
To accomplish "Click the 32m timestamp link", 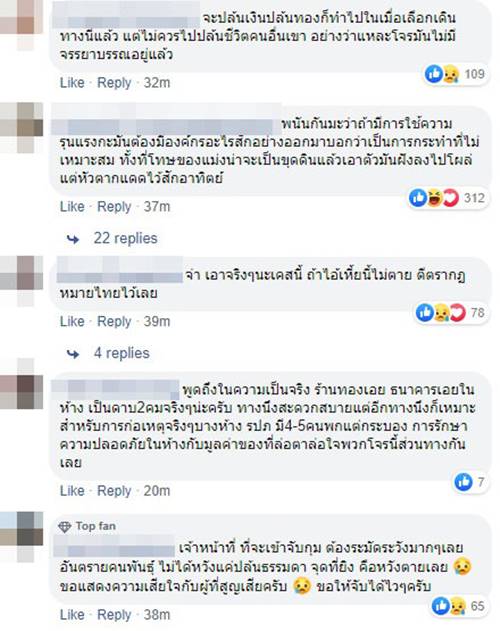I will click(x=157, y=83).
